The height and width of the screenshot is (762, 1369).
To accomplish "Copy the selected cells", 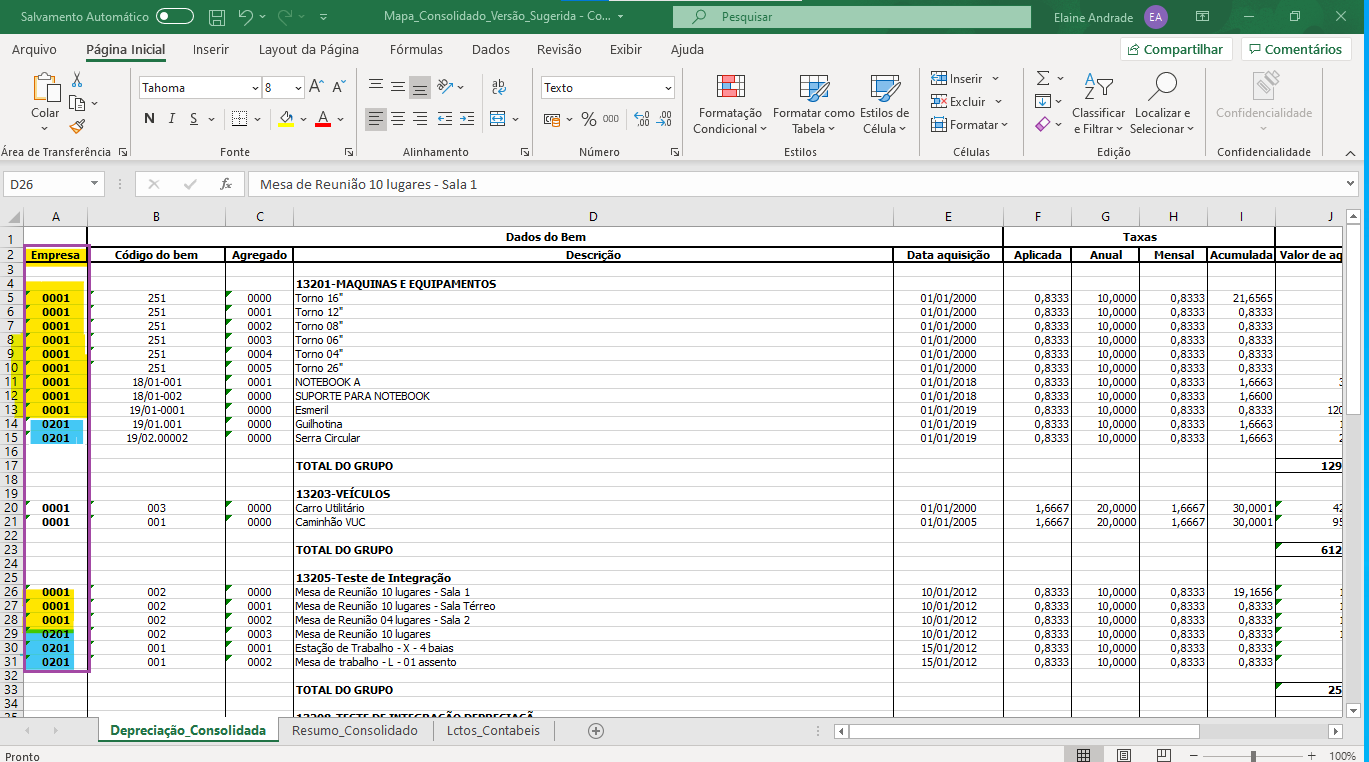I will click(x=77, y=103).
